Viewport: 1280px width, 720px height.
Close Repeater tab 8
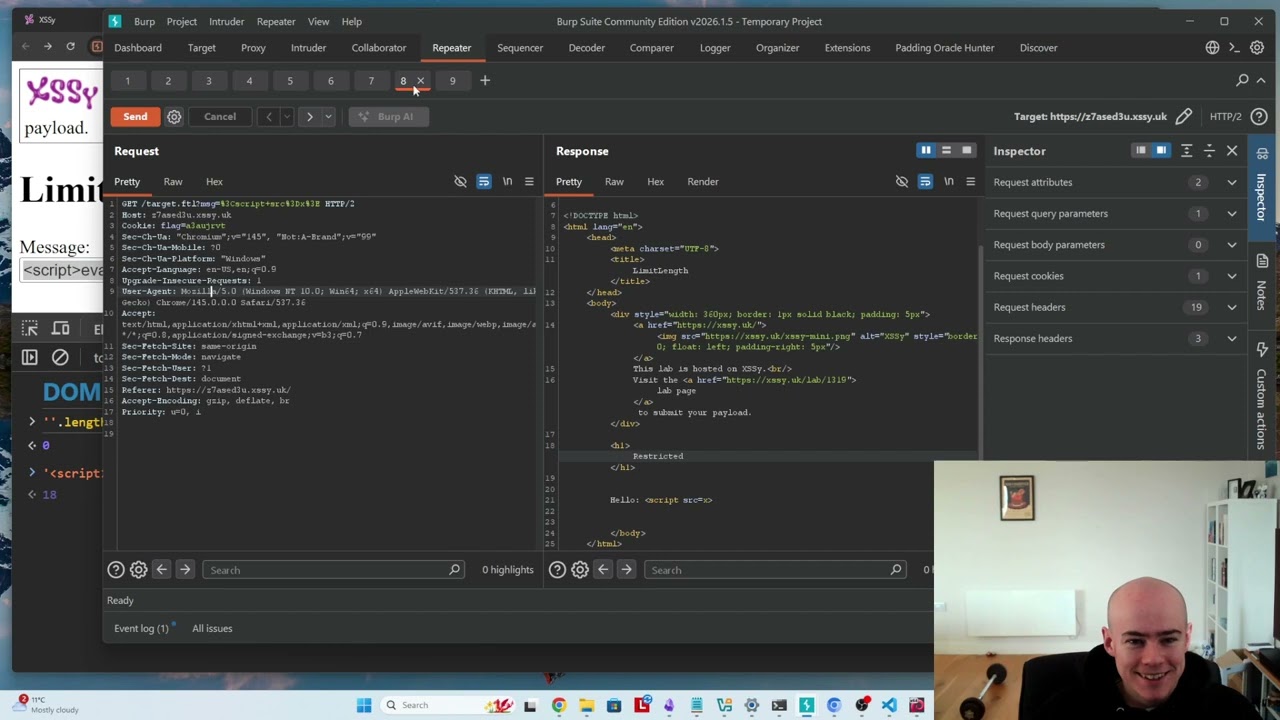point(420,81)
